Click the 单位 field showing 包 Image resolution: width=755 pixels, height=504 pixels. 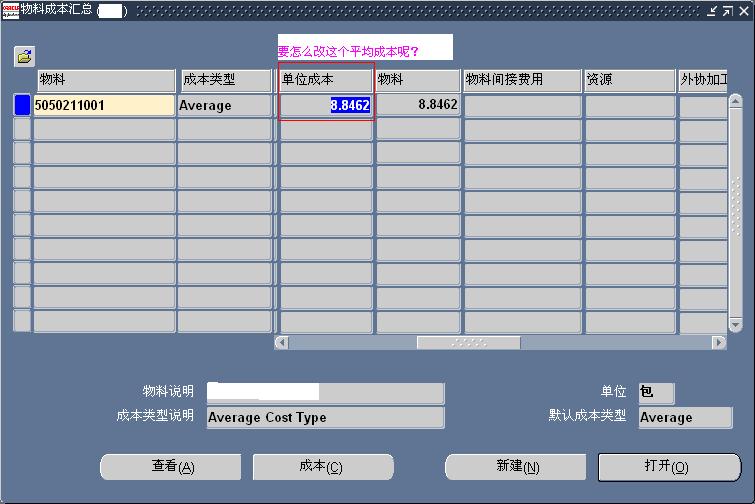pos(656,393)
